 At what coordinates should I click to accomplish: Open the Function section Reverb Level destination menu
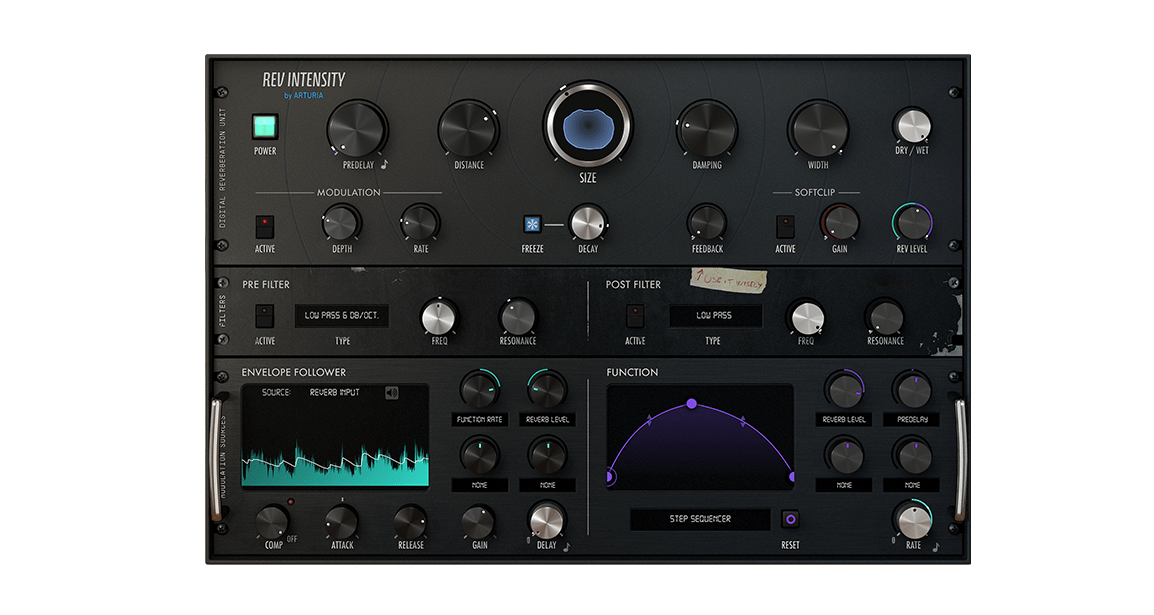point(844,419)
